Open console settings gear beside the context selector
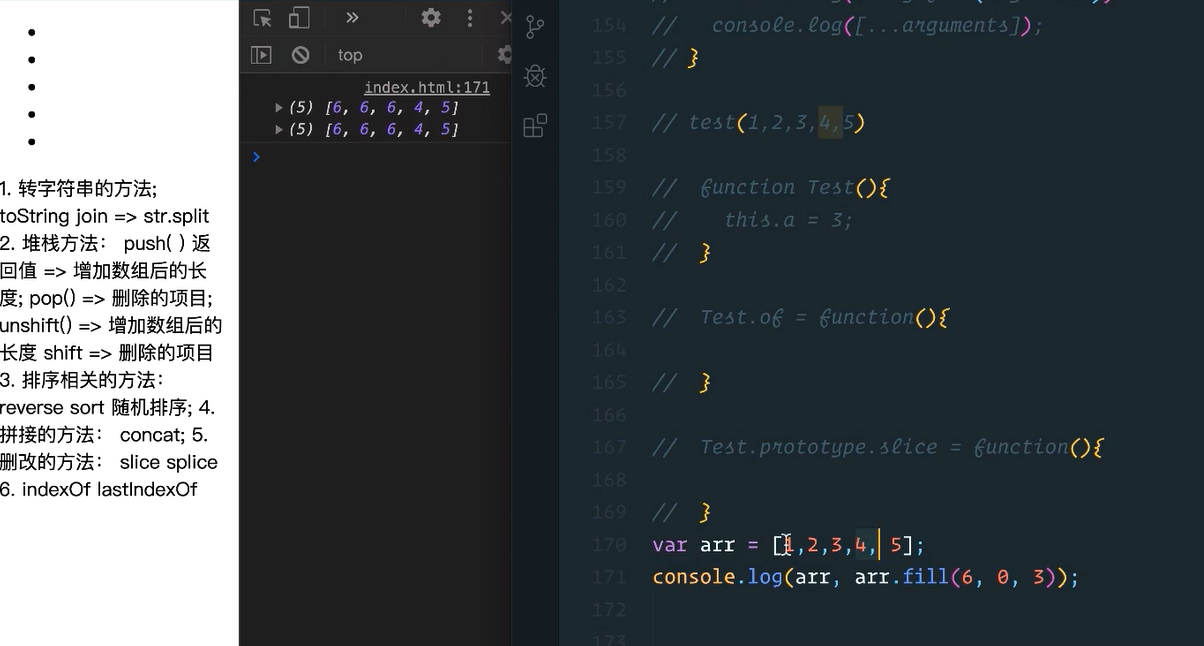The width and height of the screenshot is (1204, 646). pyautogui.click(x=505, y=55)
